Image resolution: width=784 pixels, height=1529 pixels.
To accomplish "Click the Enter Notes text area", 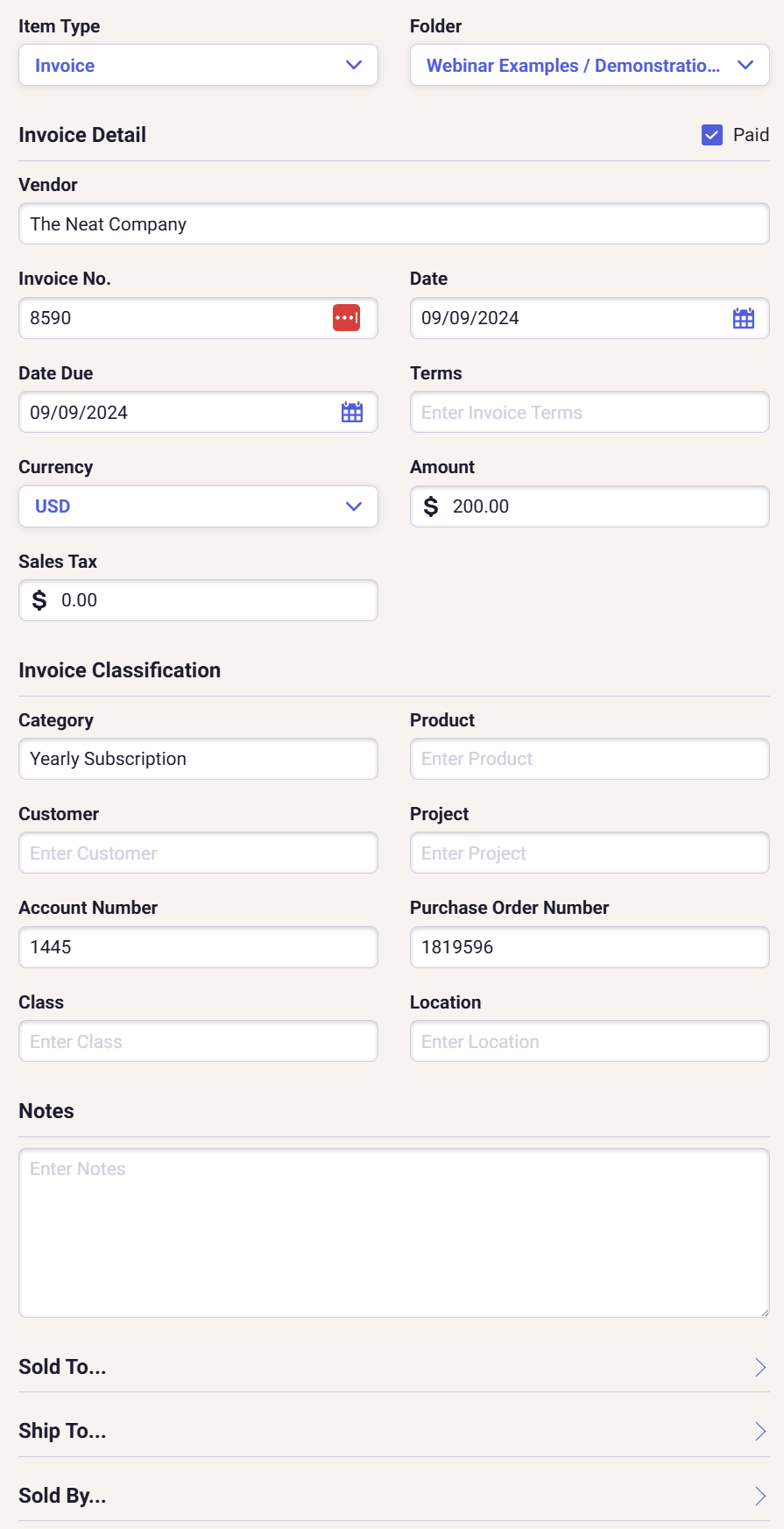I will (x=393, y=1232).
